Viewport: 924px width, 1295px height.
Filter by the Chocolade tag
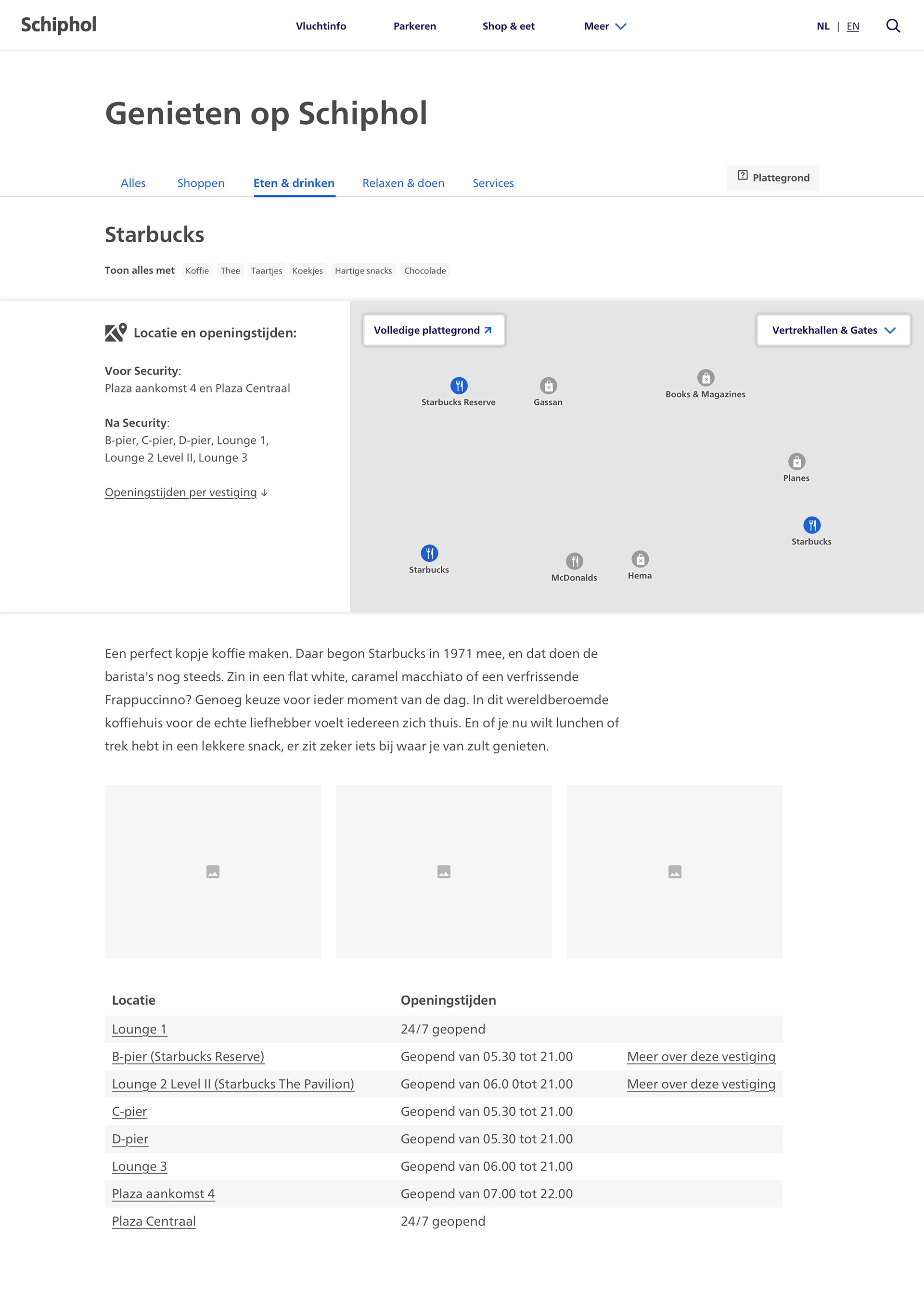pos(425,271)
